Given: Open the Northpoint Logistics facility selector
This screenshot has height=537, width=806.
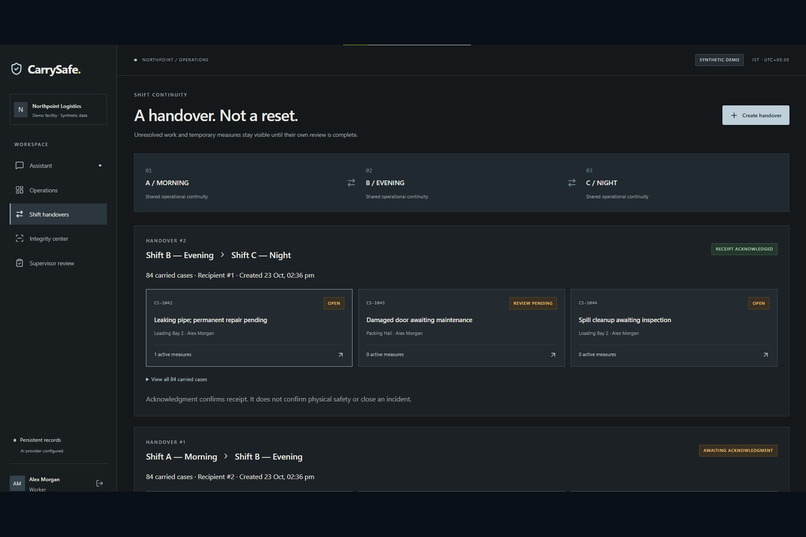Looking at the screenshot, I should click(x=58, y=109).
